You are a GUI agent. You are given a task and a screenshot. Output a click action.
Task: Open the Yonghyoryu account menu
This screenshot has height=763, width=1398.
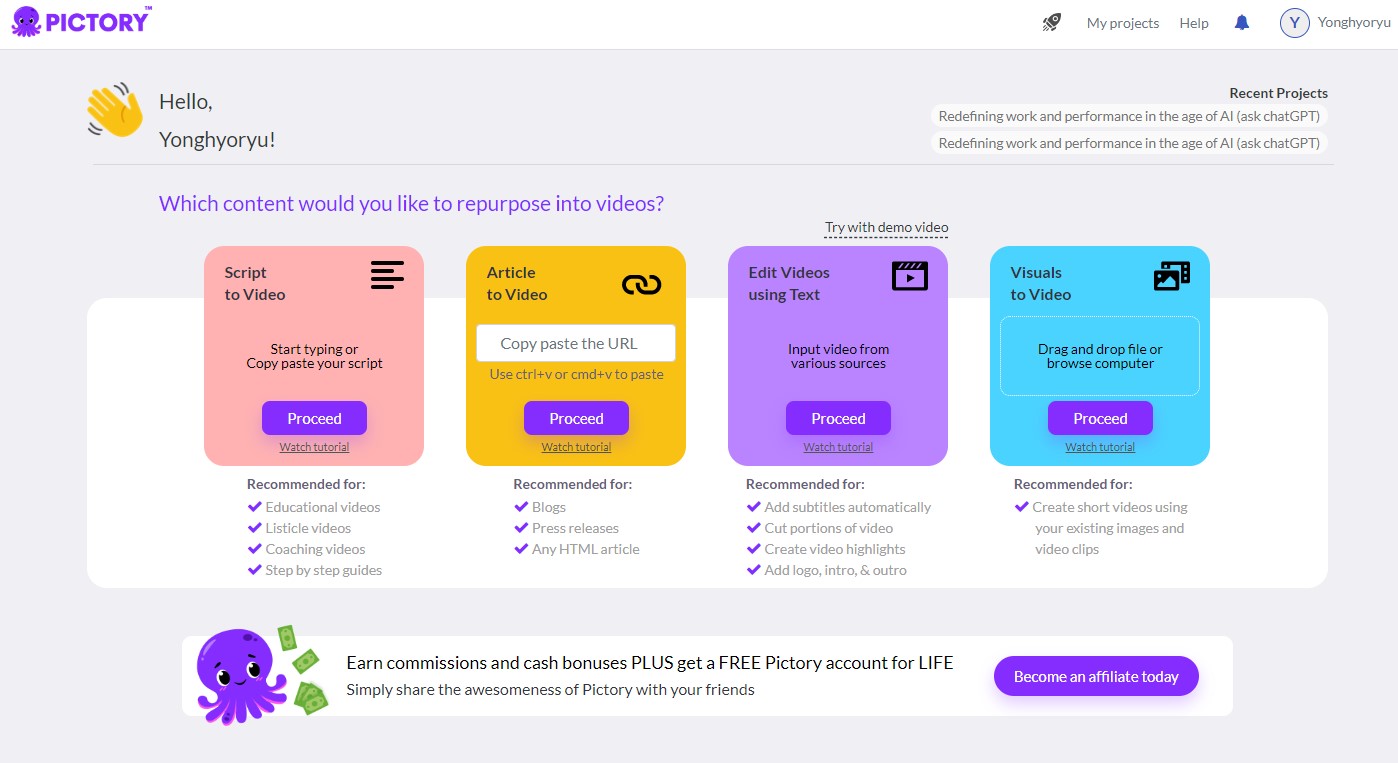pyautogui.click(x=1354, y=22)
